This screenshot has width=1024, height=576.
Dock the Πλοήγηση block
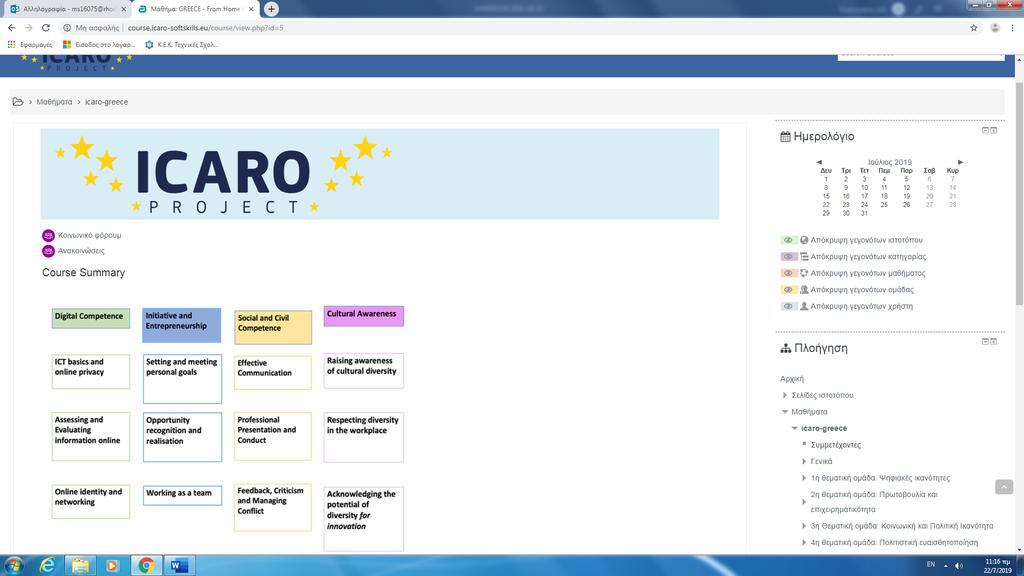pyautogui.click(x=994, y=342)
